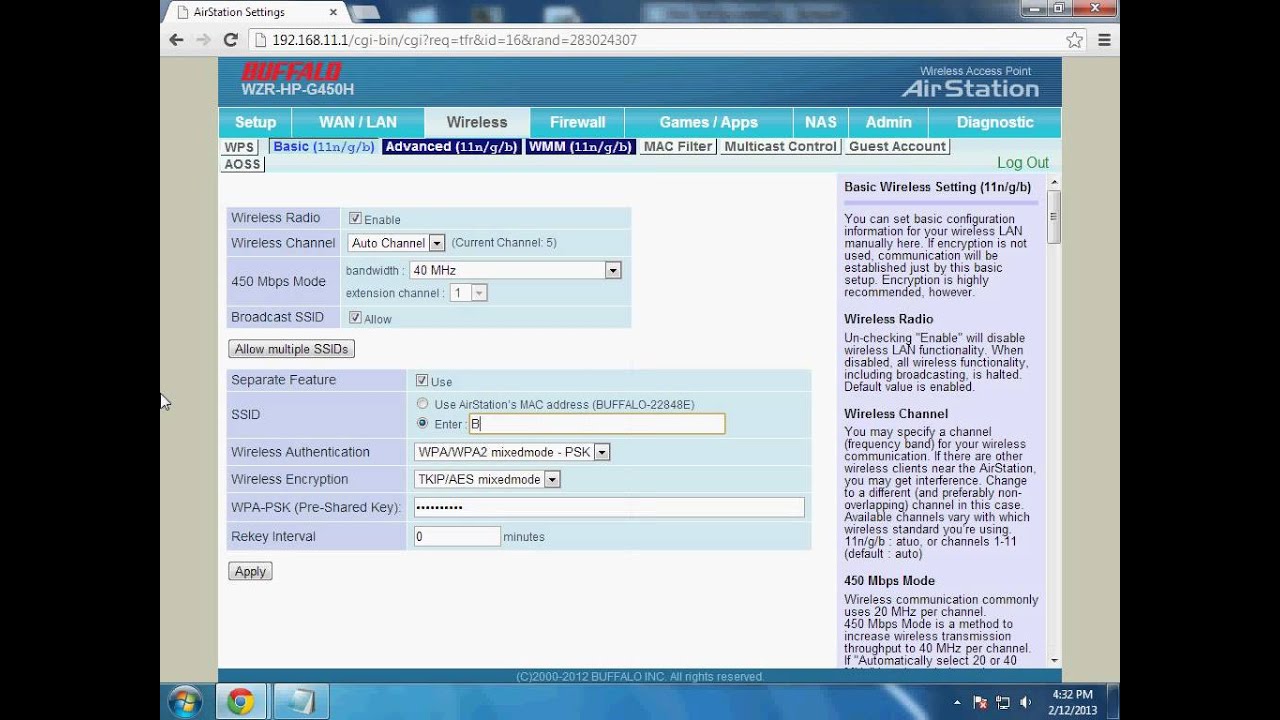This screenshot has width=1280, height=720.
Task: Toggle Broadcast SSID Allow checkbox
Action: [355, 317]
